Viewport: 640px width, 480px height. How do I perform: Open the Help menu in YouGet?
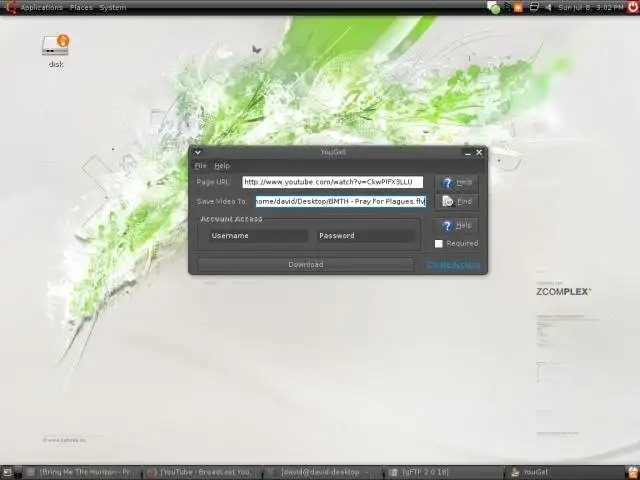tap(222, 166)
